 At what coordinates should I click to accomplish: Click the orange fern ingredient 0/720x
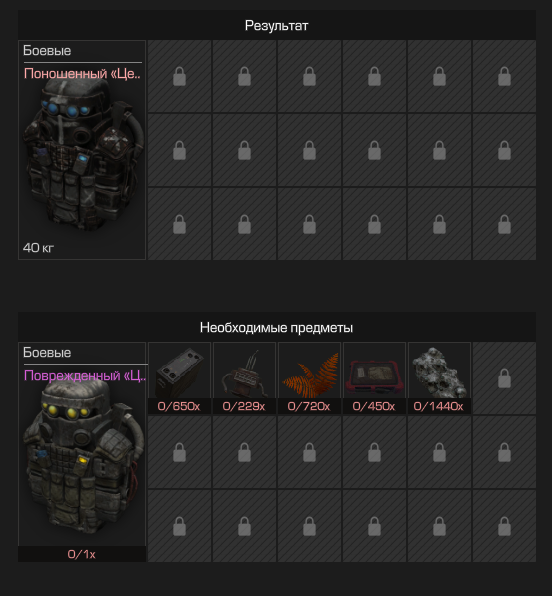click(x=309, y=378)
